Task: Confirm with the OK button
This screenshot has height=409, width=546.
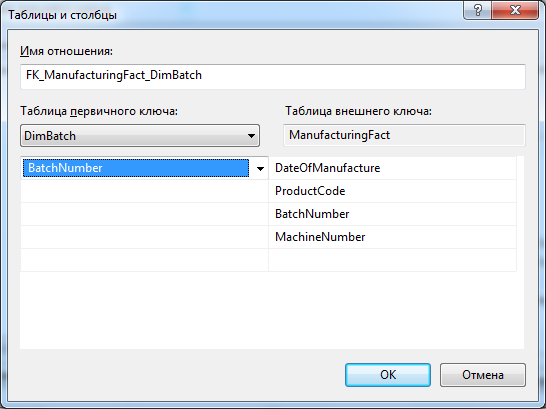Action: click(388, 375)
